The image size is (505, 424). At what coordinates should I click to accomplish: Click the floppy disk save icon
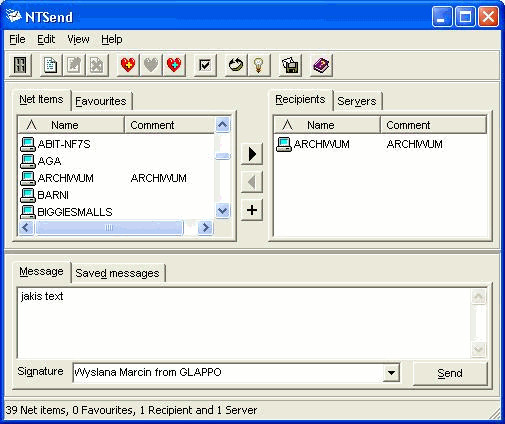[290, 65]
